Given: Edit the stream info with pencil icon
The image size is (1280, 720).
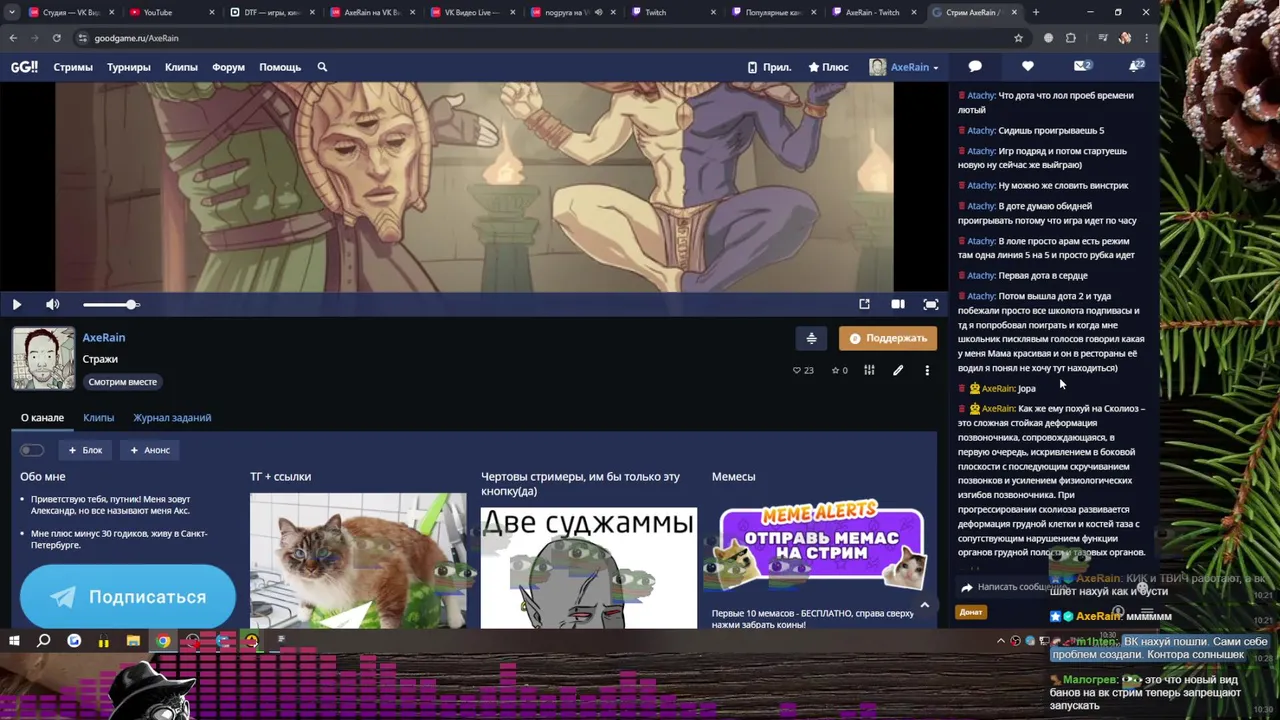Looking at the screenshot, I should [x=898, y=370].
